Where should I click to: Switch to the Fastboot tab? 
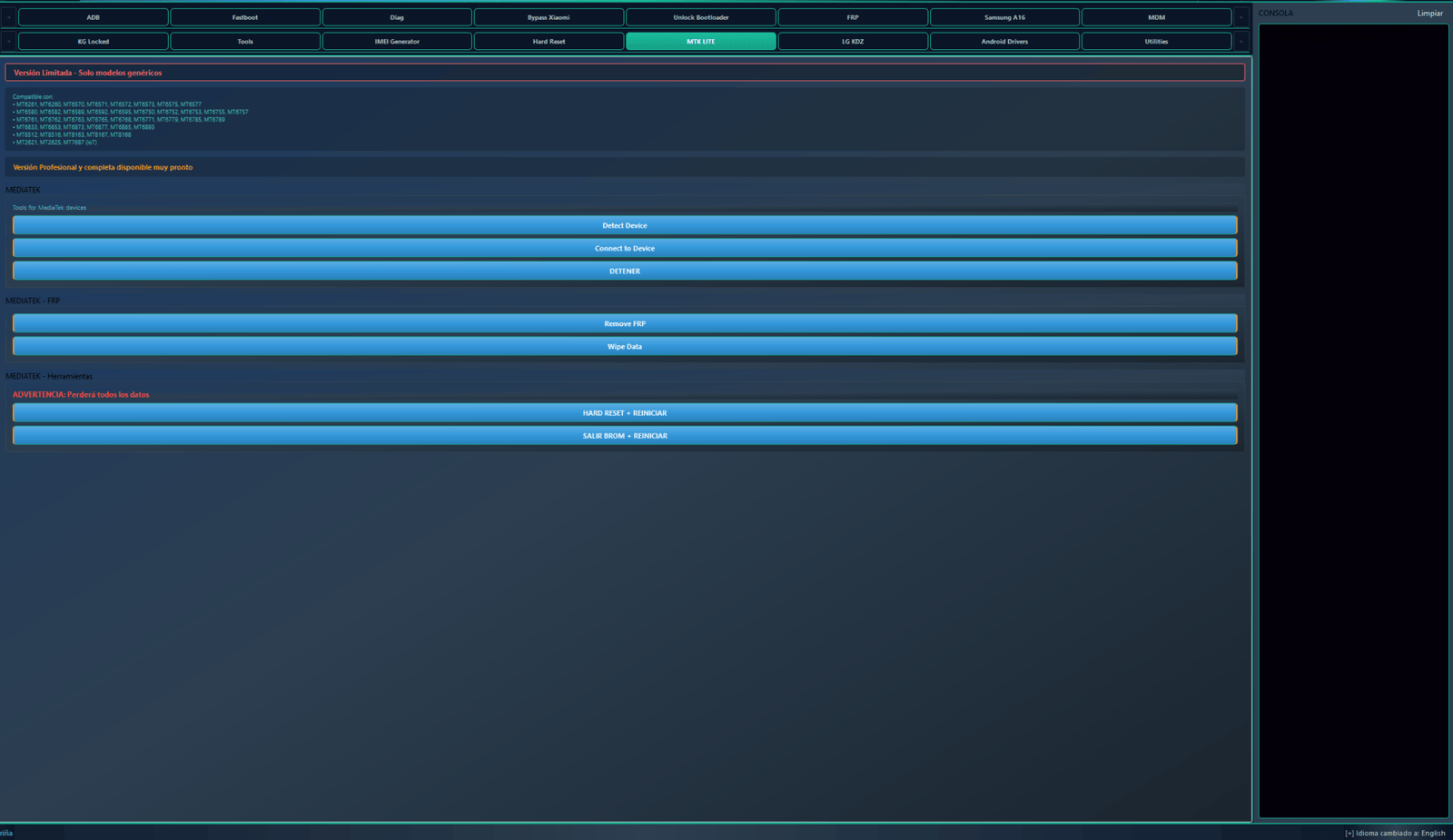(x=245, y=17)
